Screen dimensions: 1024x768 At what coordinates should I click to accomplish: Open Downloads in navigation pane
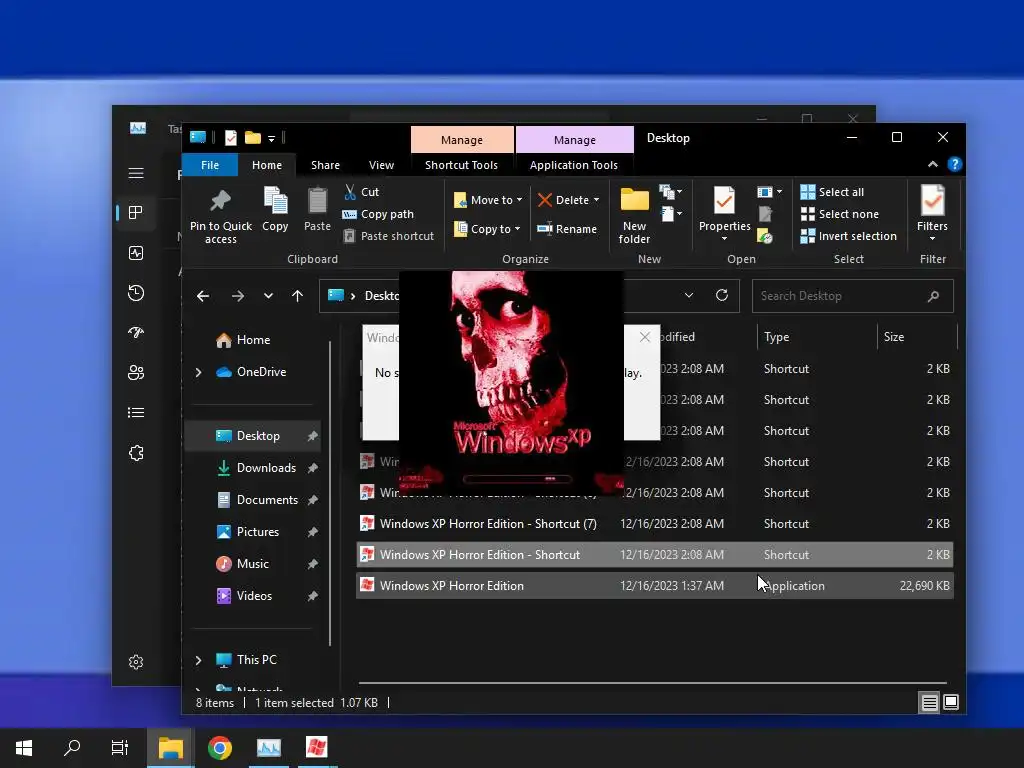(x=266, y=468)
